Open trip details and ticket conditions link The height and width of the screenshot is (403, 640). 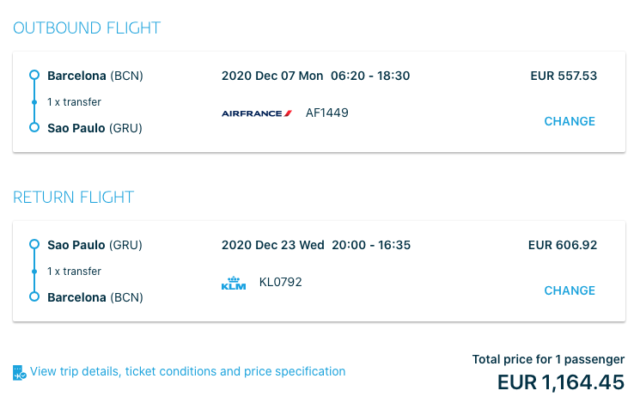coord(188,372)
